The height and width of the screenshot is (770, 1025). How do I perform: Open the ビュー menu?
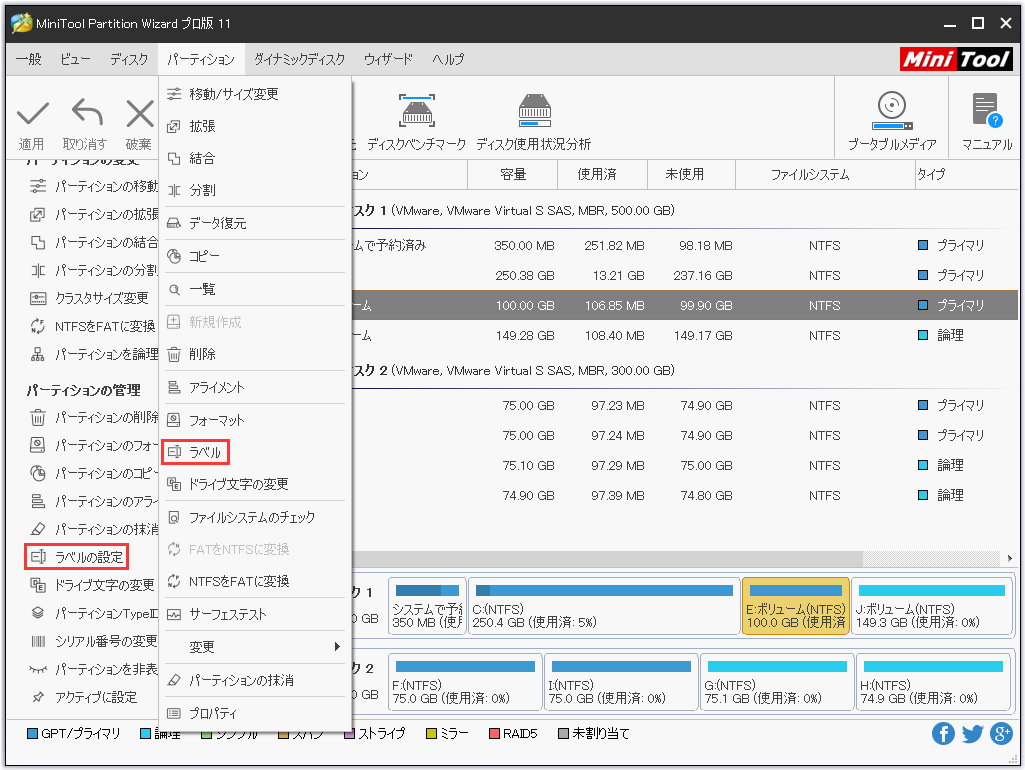75,59
